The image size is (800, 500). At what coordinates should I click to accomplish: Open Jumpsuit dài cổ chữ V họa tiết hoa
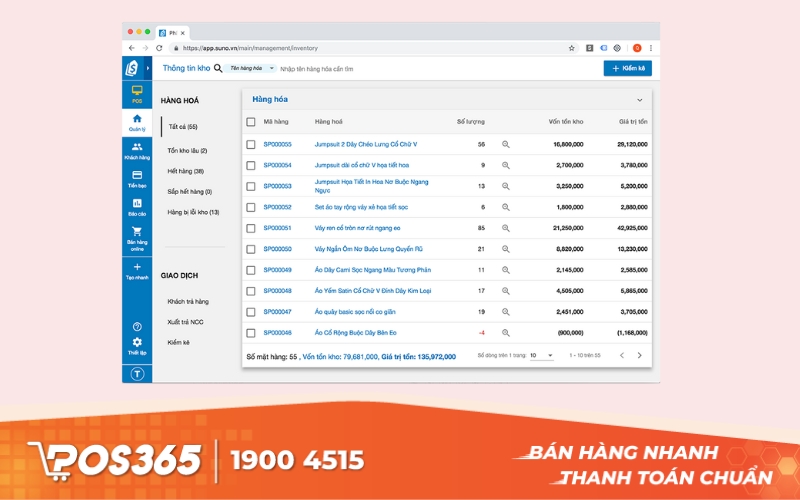pos(362,165)
